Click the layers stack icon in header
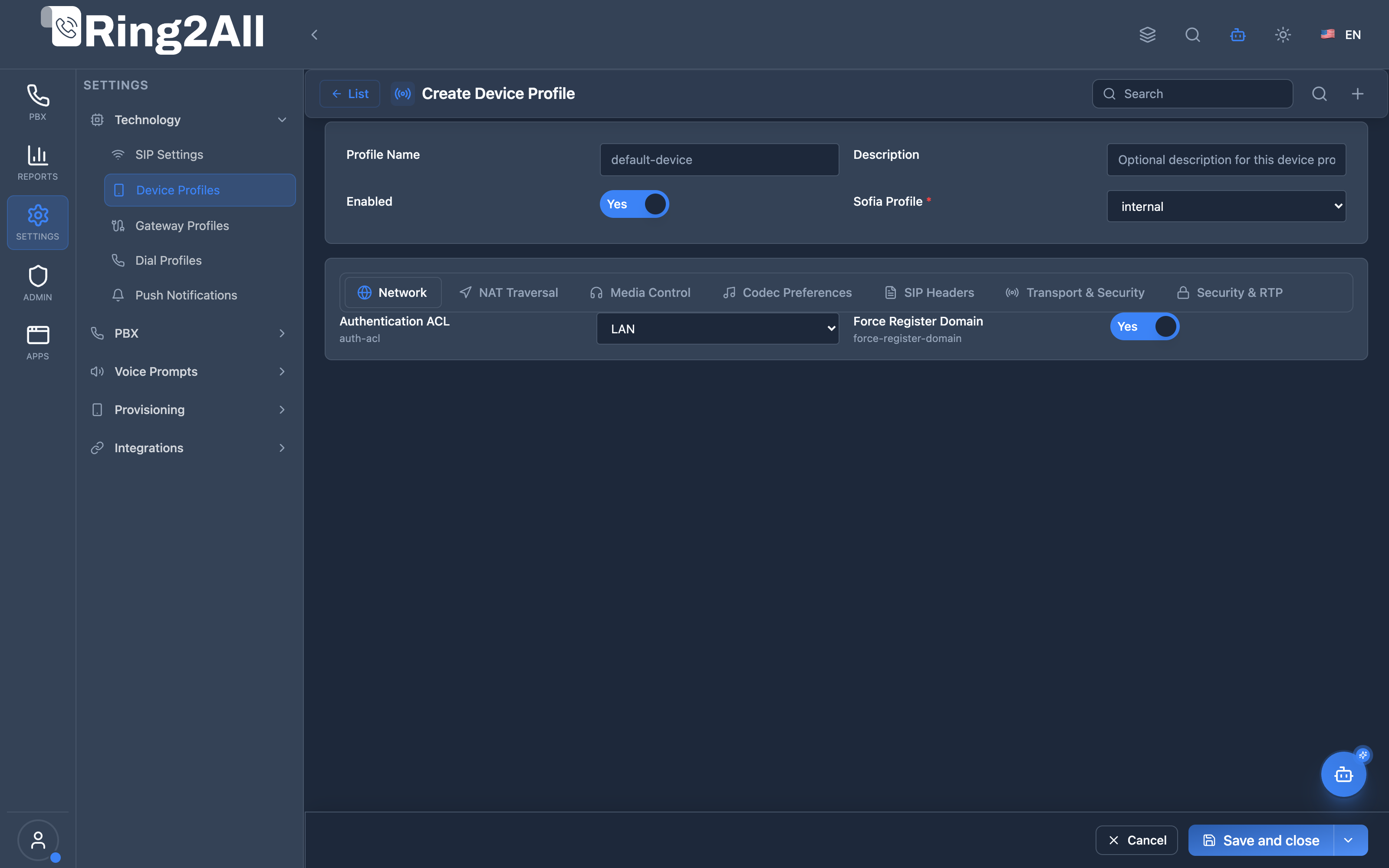Screen dimensions: 1389x868 pyautogui.click(x=1147, y=34)
